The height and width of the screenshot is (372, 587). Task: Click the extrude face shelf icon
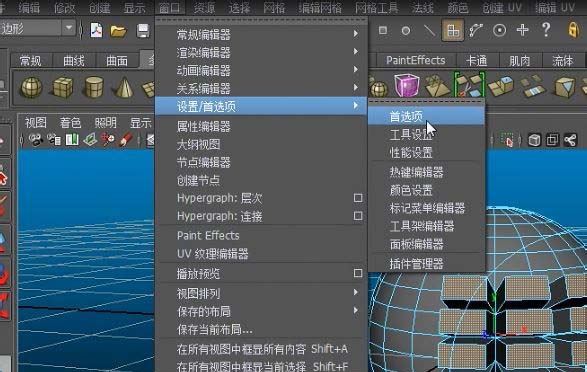click(501, 86)
